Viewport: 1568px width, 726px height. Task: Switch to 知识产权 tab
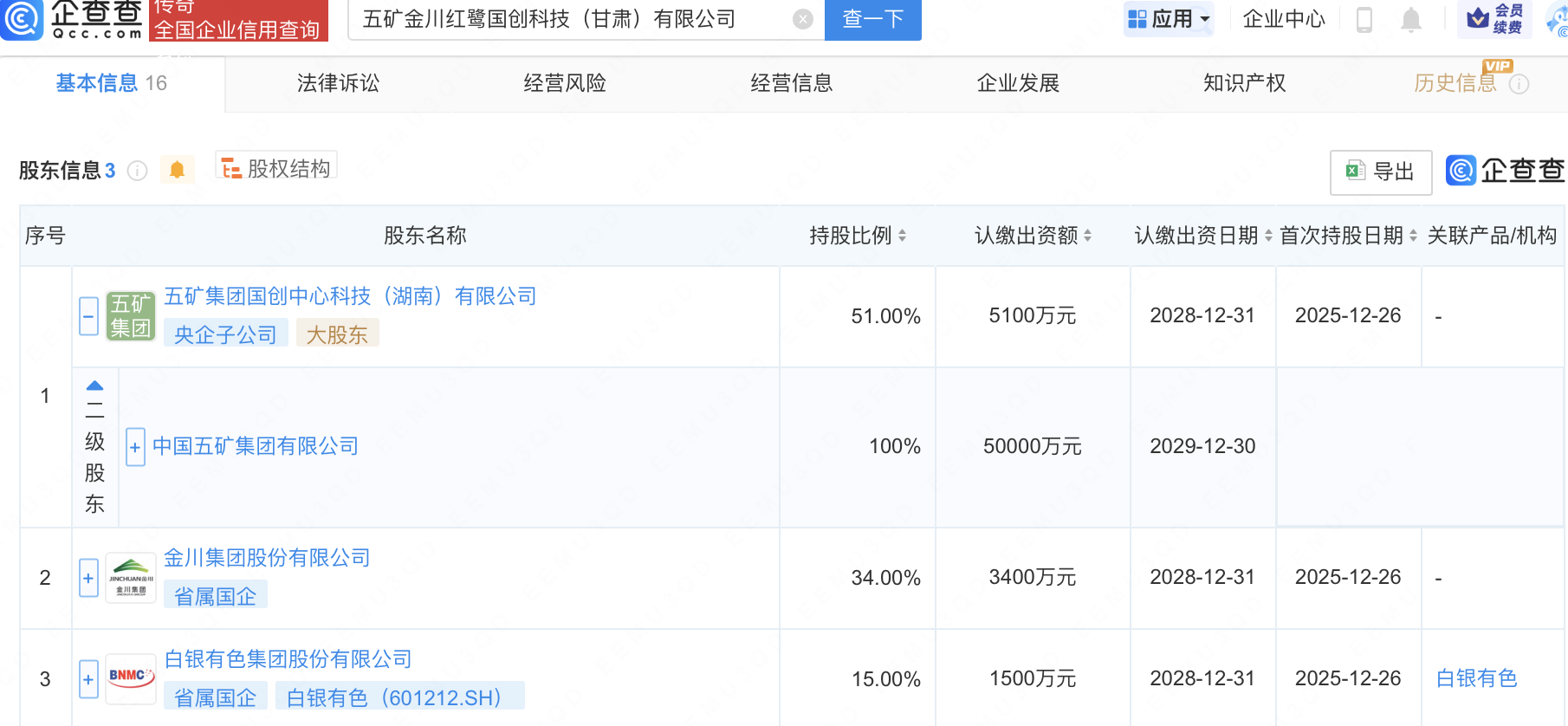(x=1244, y=83)
